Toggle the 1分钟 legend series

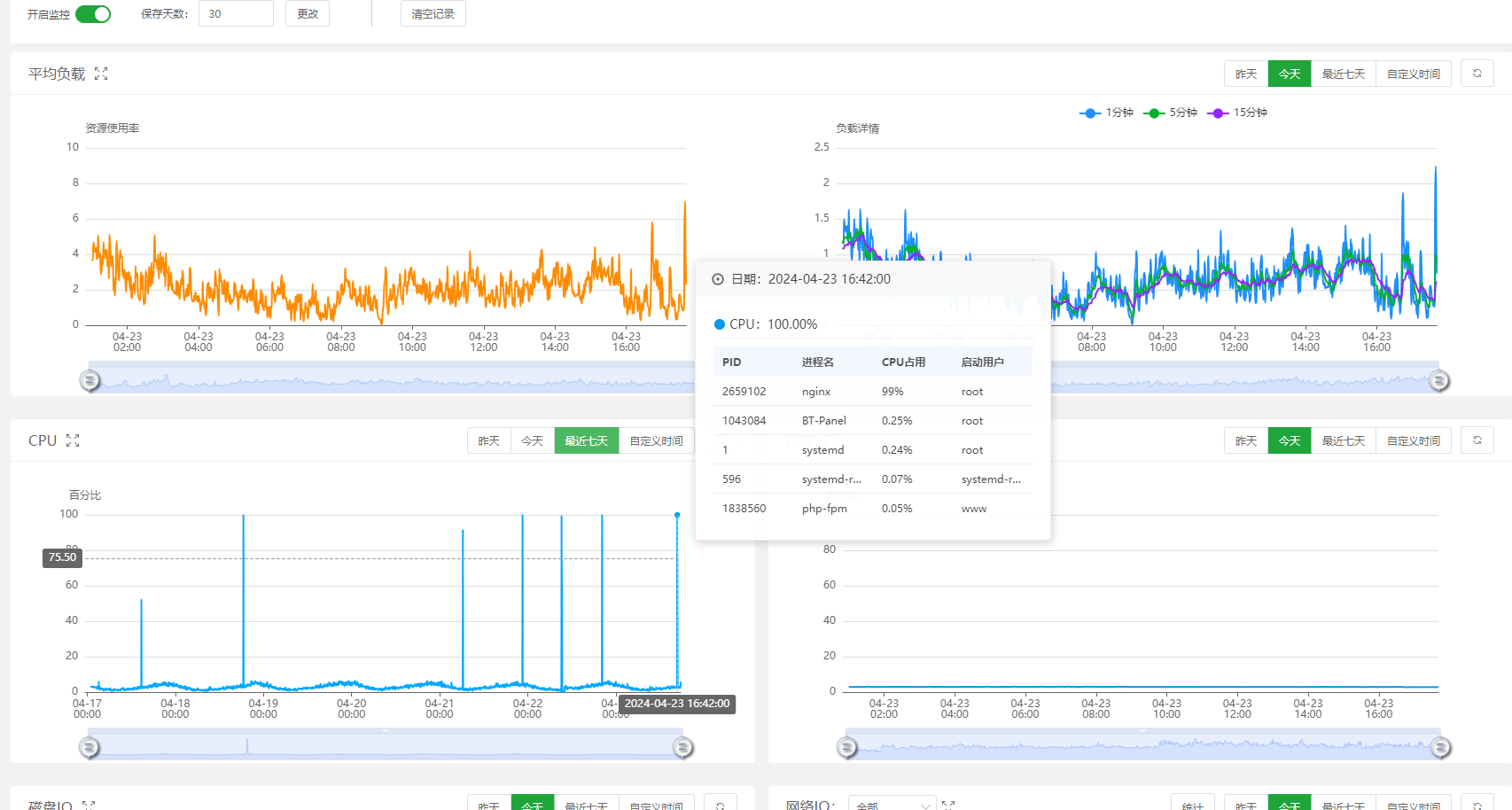point(1106,113)
